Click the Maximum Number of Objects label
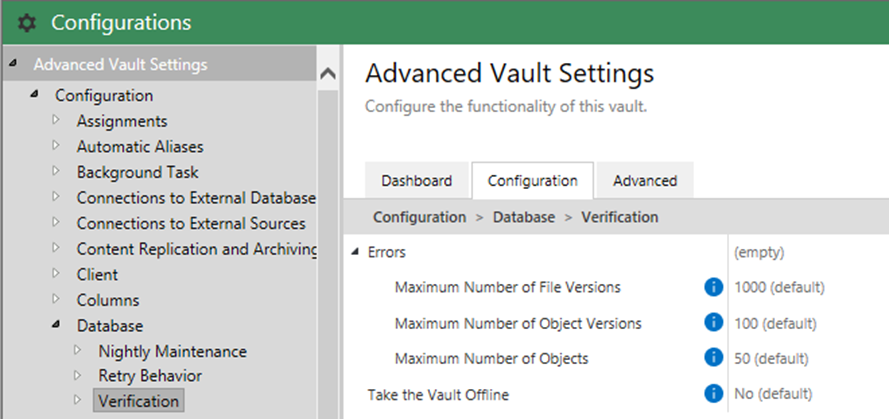889x419 pixels. click(492, 358)
